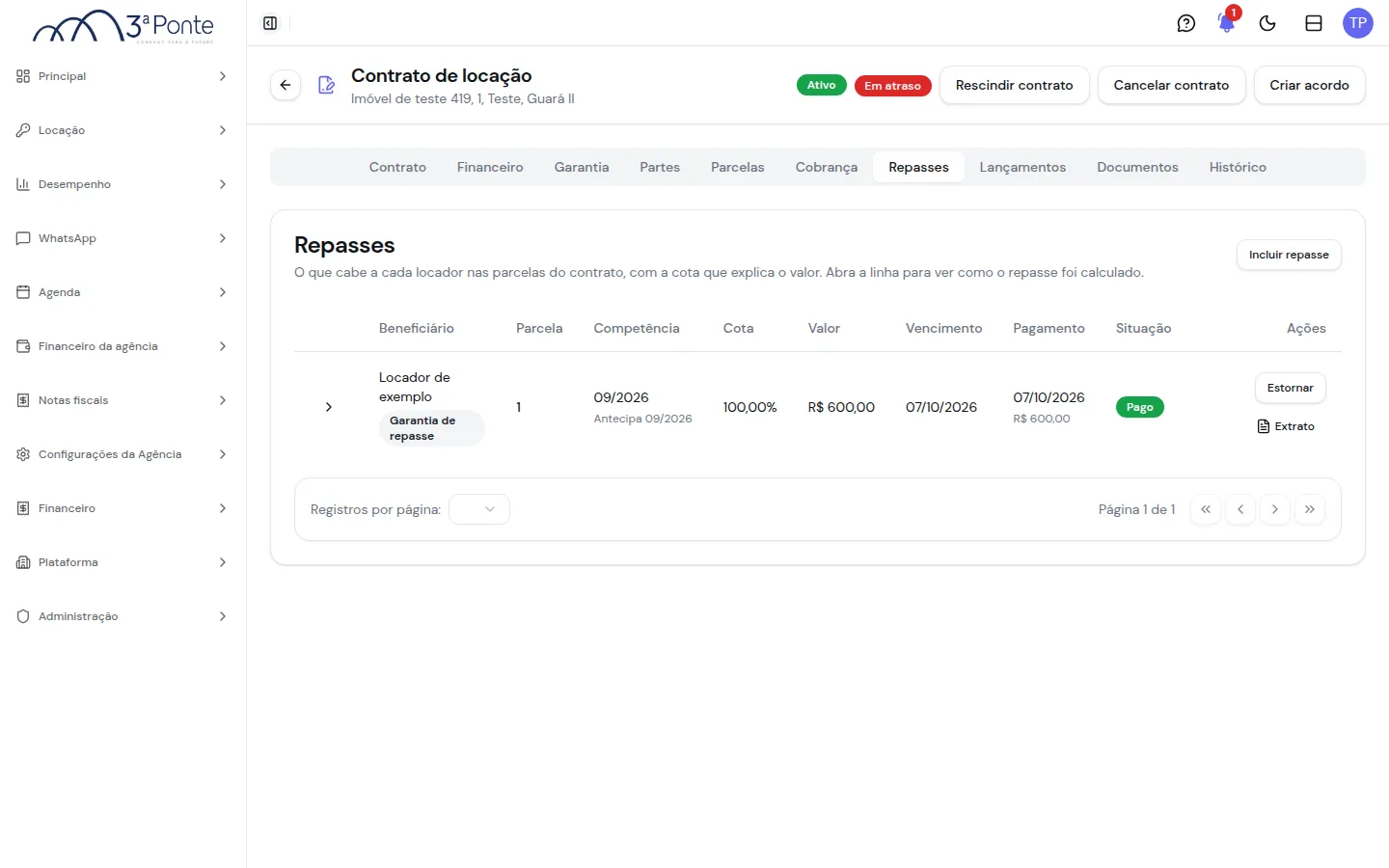Switch to the Lançamentos tab
Screen dimensions: 1389x868
pyautogui.click(x=1022, y=167)
